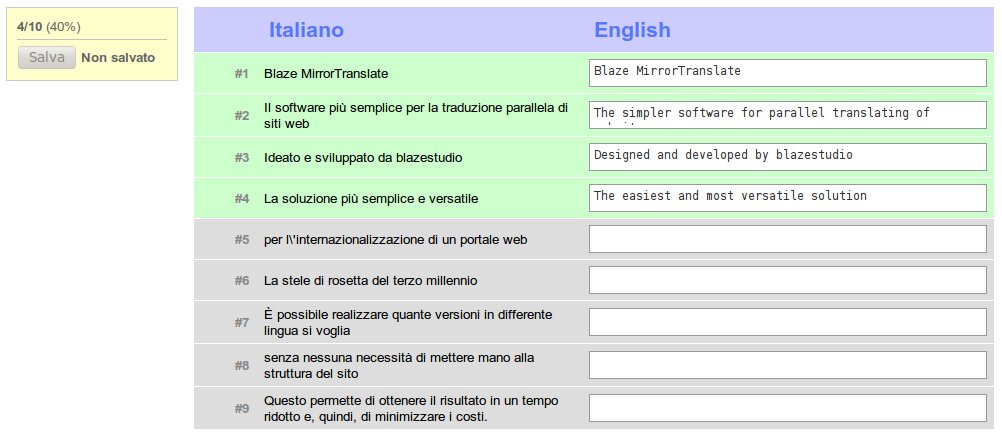Edit English field for row #1
Screen dimensions: 1002x437
[x=787, y=73]
